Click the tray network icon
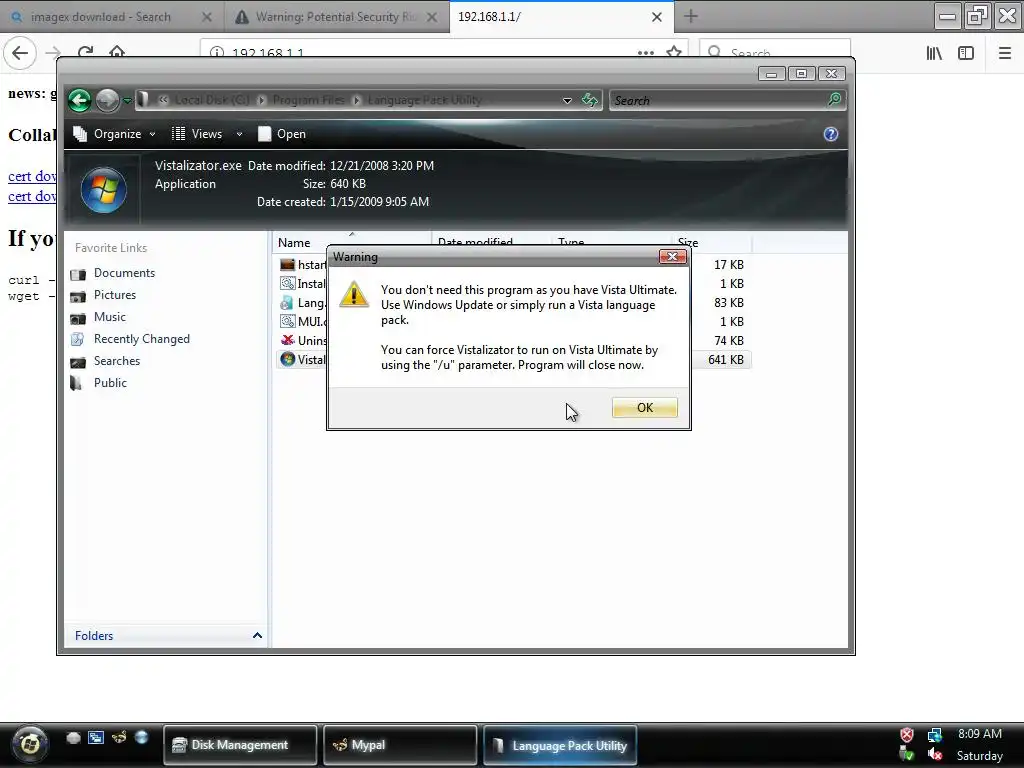Image resolution: width=1024 pixels, height=768 pixels. coord(935,735)
